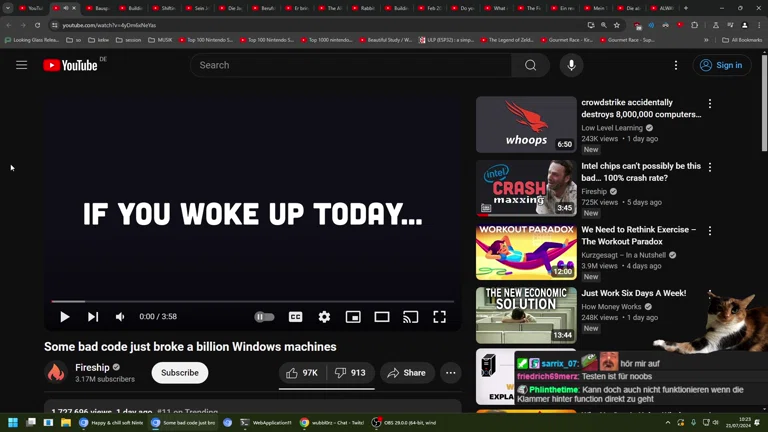
Task: Switch to the first 'YouTu' tab
Action: click(31, 8)
